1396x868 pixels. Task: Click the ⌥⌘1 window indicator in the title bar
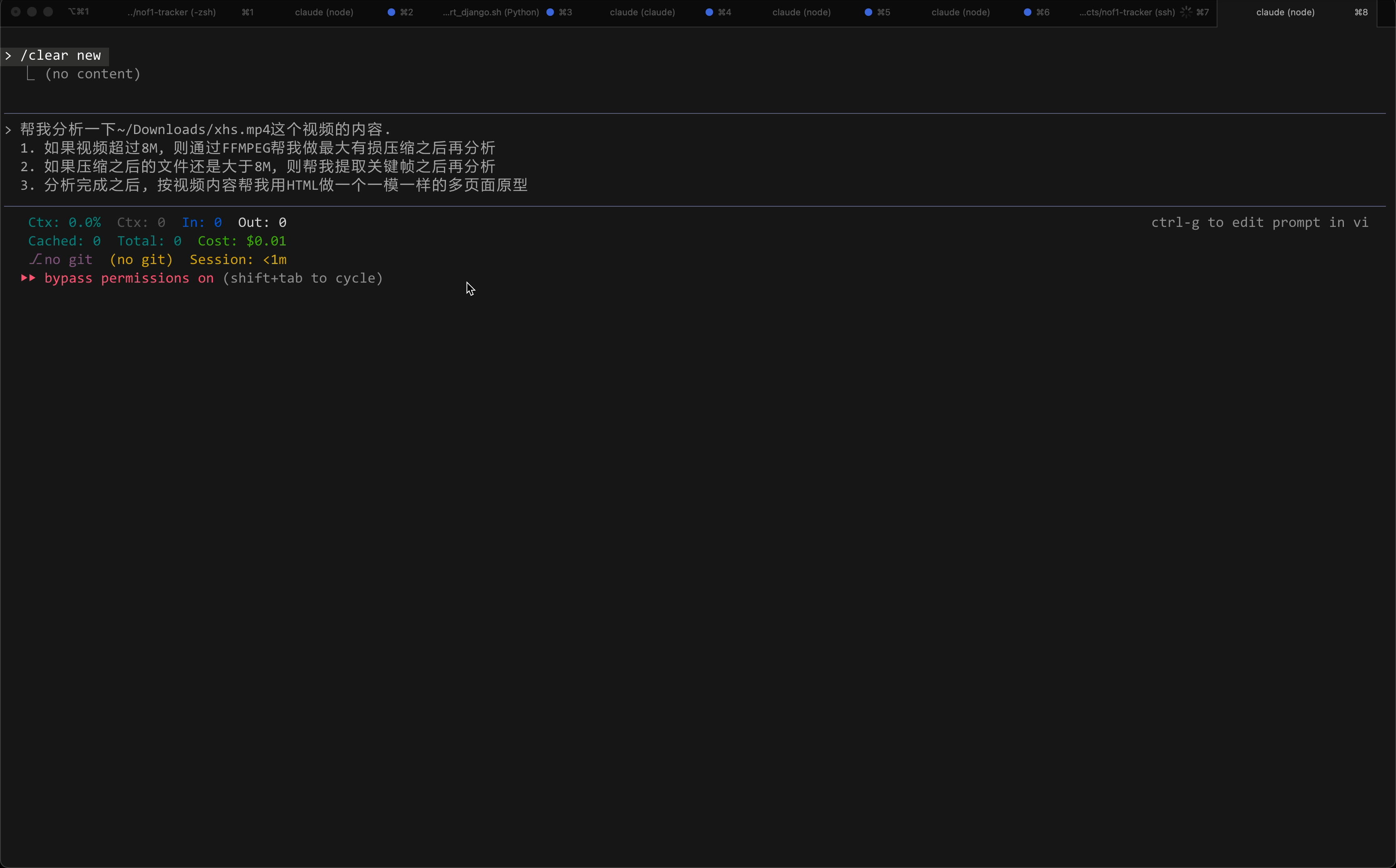click(x=78, y=11)
